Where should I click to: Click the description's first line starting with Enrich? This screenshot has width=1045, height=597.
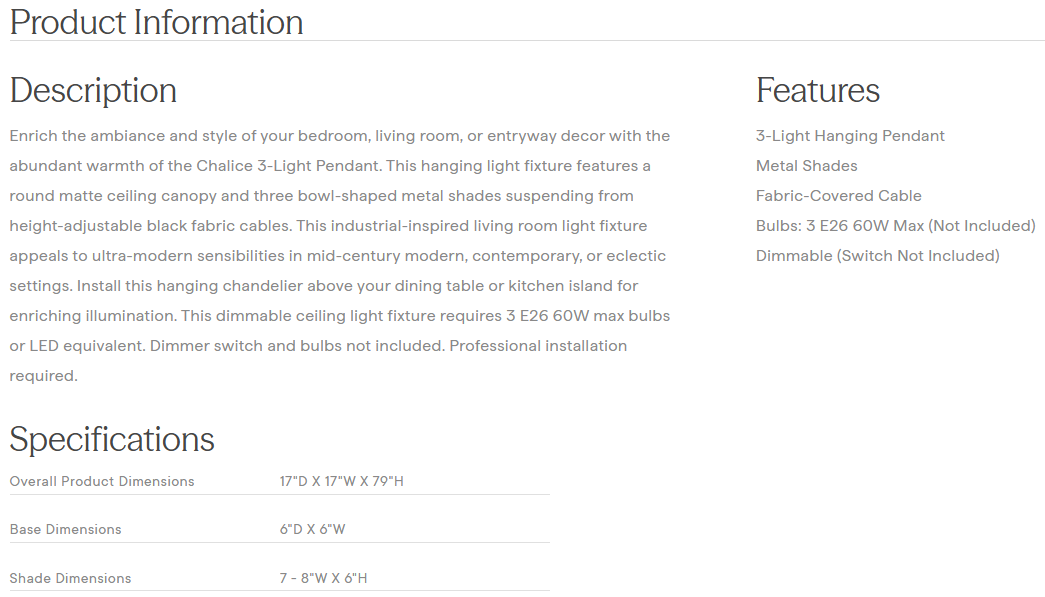coord(339,136)
